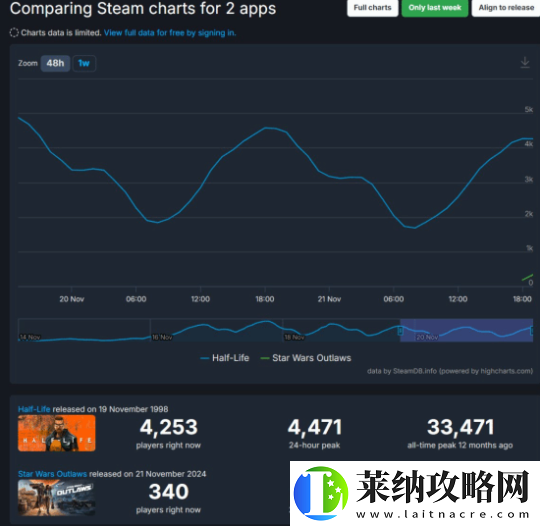Grab the left navigator range handle

(400, 331)
